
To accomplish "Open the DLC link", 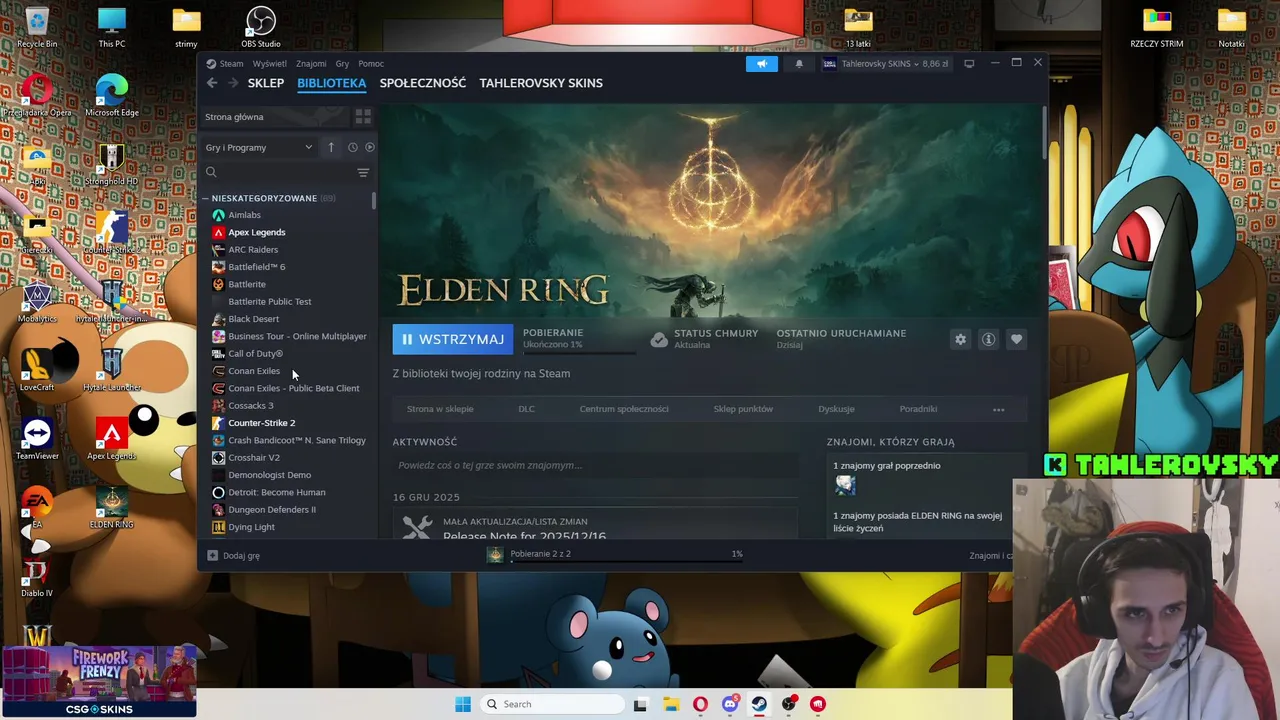I will (x=526, y=409).
